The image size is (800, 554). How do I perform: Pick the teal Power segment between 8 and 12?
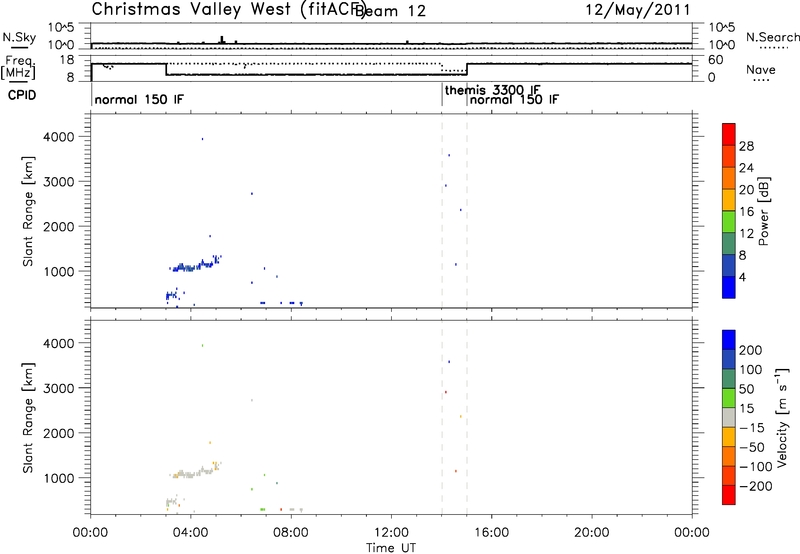tap(729, 243)
